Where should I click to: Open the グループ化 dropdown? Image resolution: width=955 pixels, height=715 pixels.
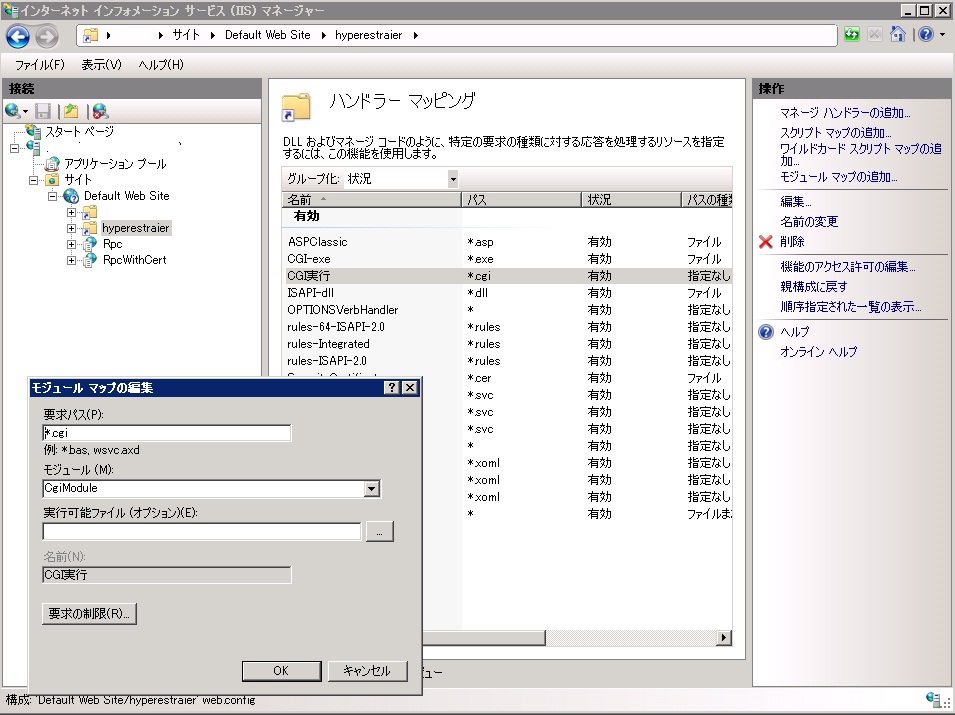pos(453,179)
